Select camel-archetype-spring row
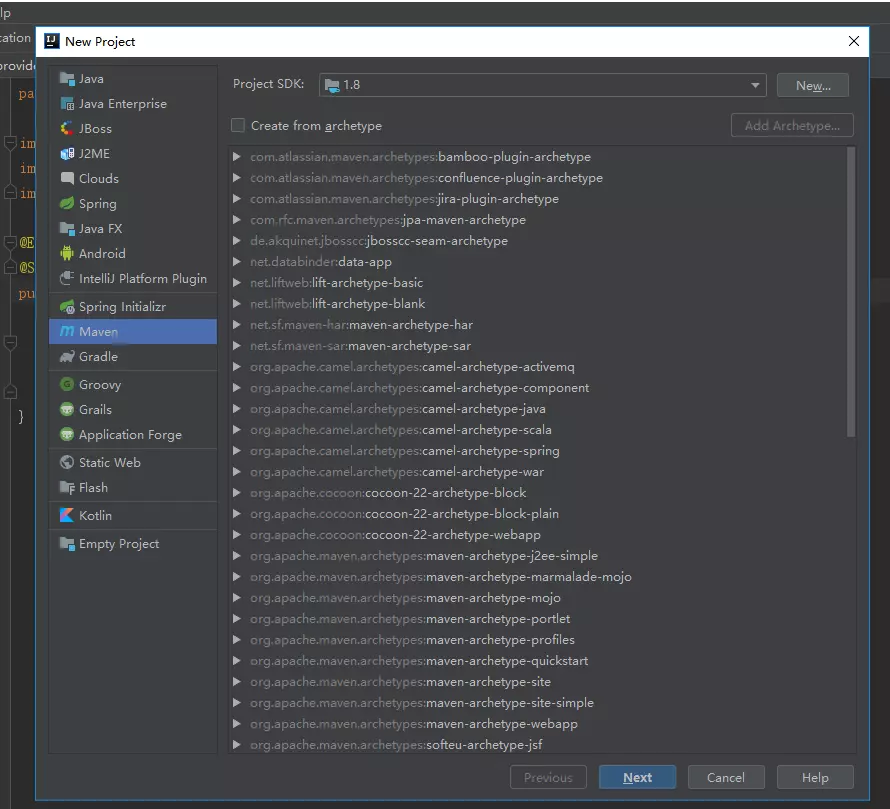Image resolution: width=890 pixels, height=809 pixels. (x=538, y=451)
